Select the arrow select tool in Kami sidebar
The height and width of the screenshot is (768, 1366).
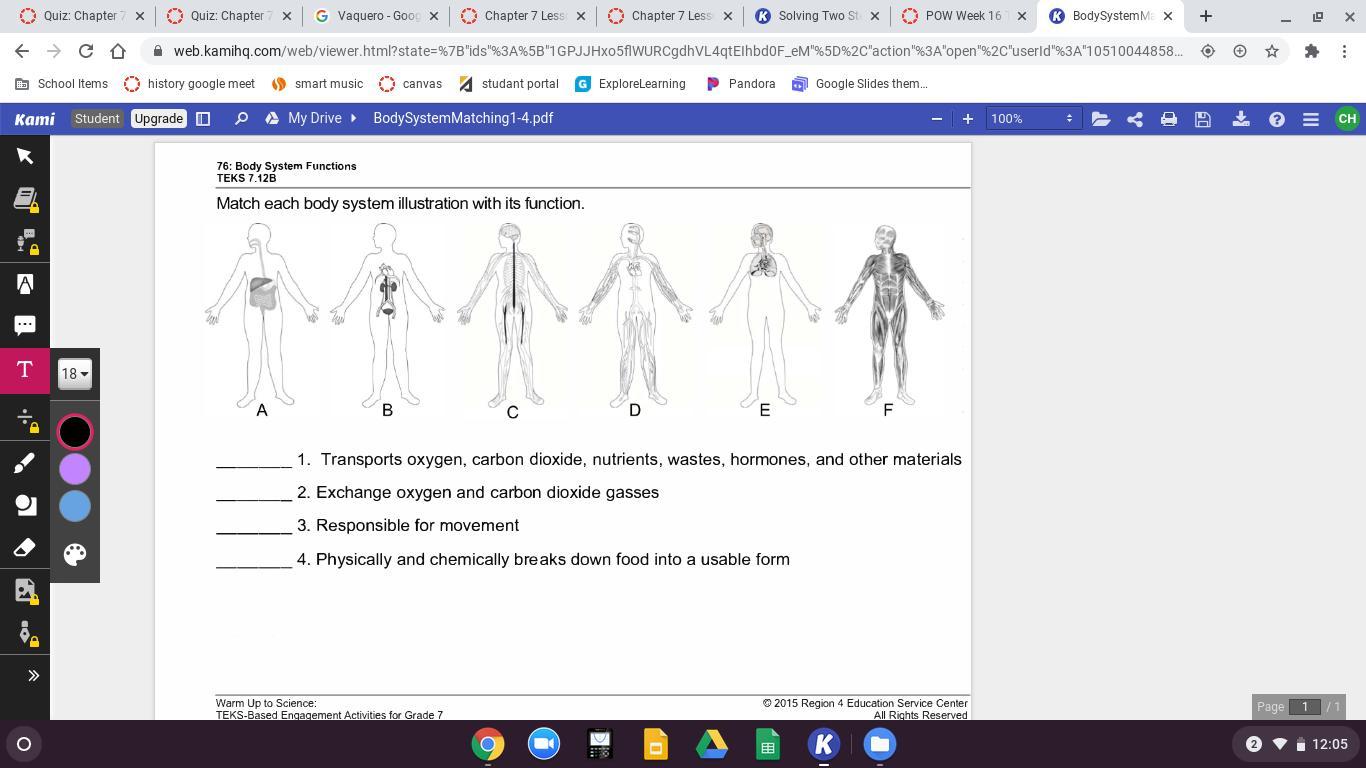coord(25,156)
